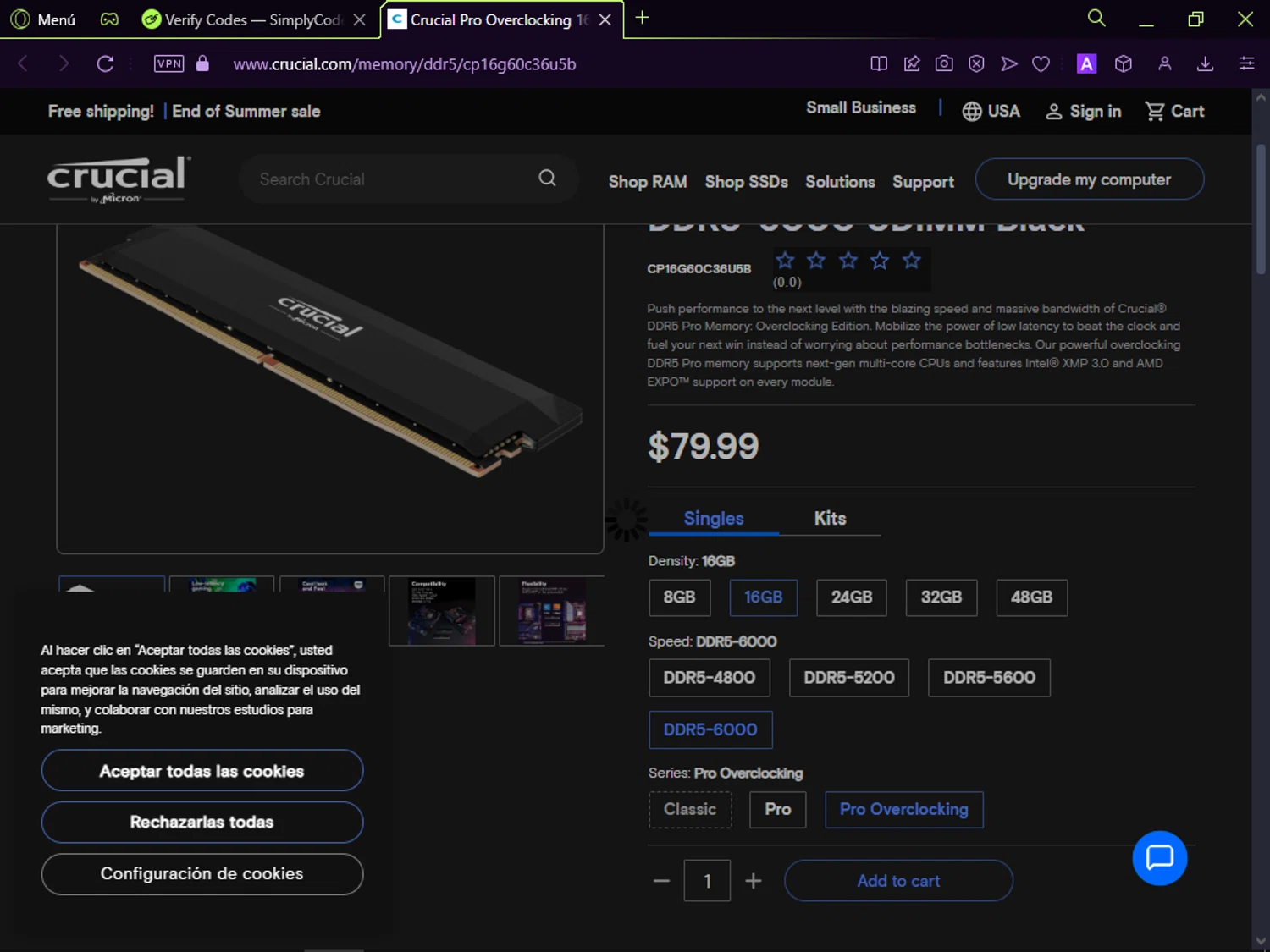This screenshot has height=952, width=1270.
Task: Take a snapshot with the camera icon
Action: [944, 63]
